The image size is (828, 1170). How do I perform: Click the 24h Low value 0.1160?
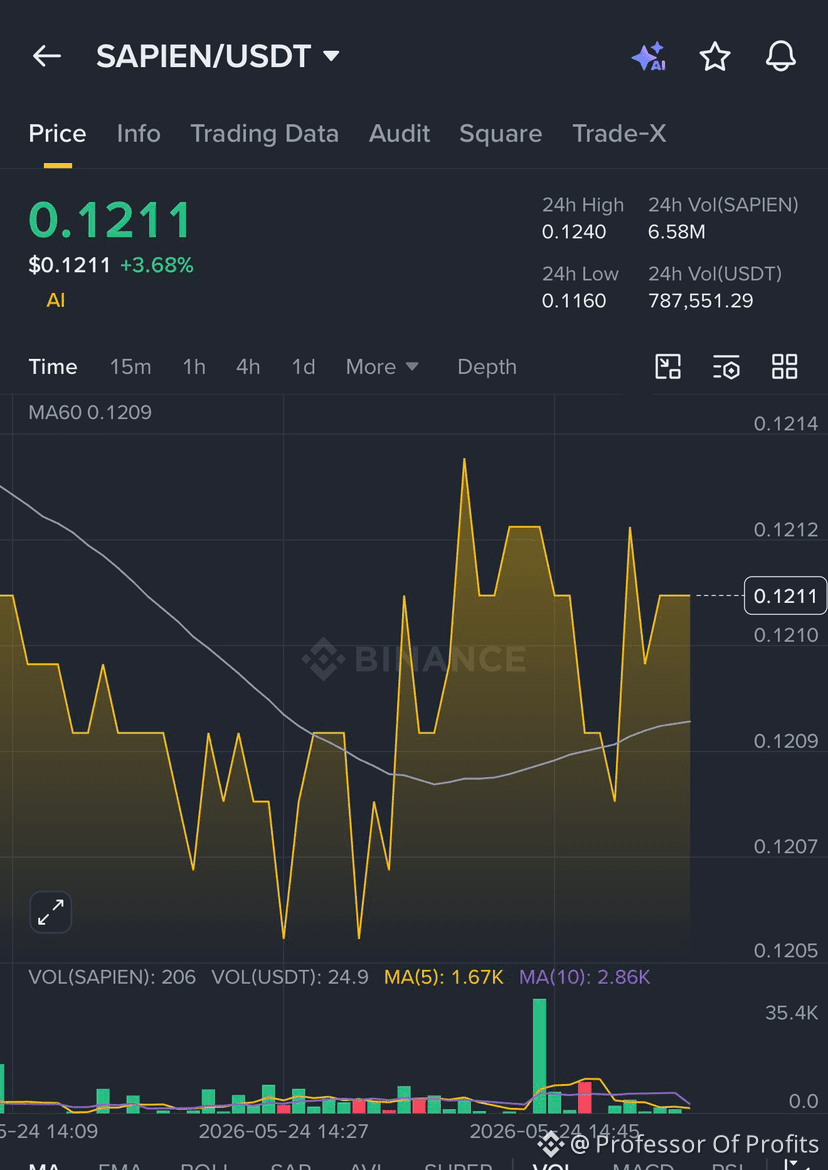574,301
